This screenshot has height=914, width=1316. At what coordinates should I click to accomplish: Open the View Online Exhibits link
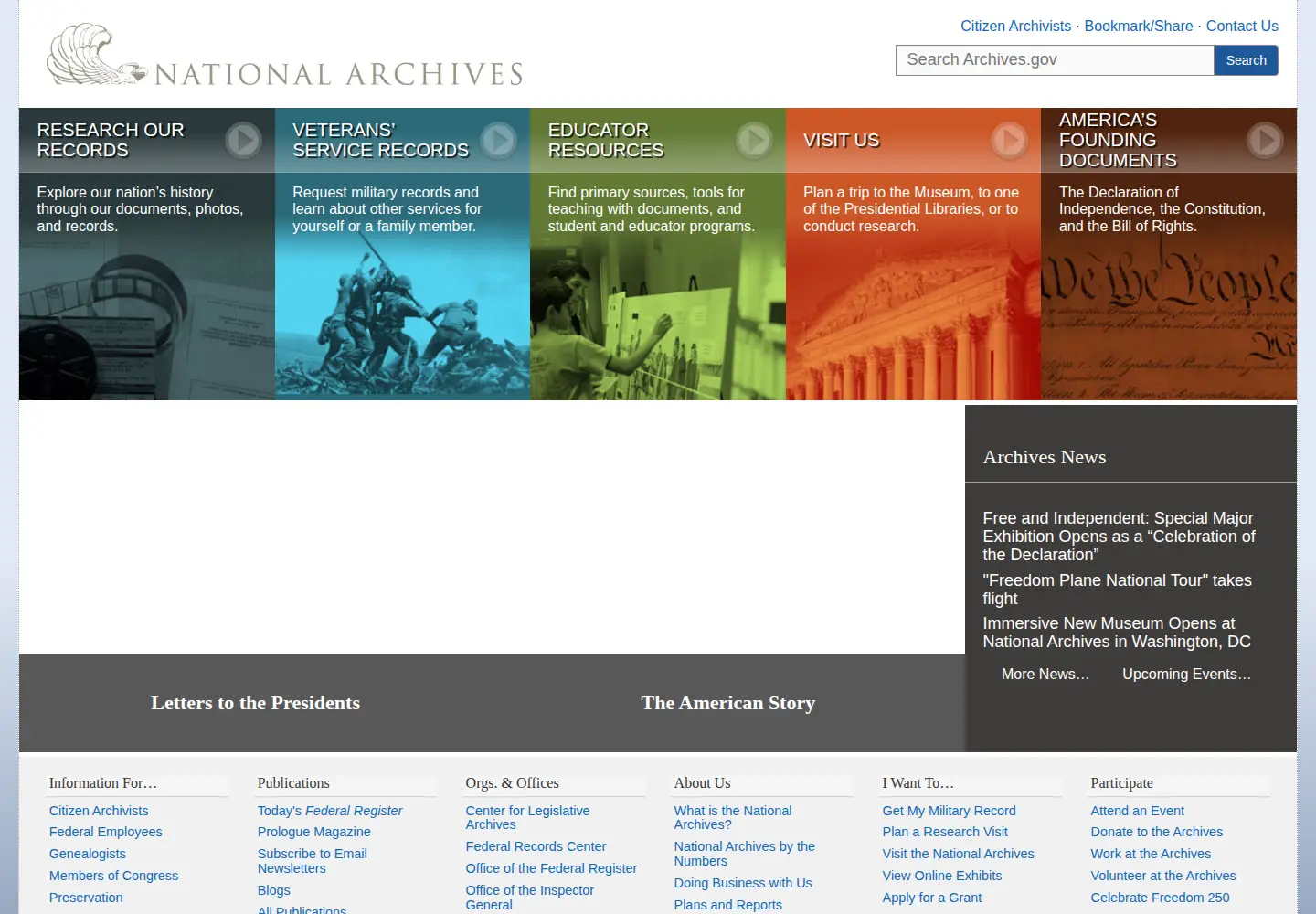click(942, 877)
